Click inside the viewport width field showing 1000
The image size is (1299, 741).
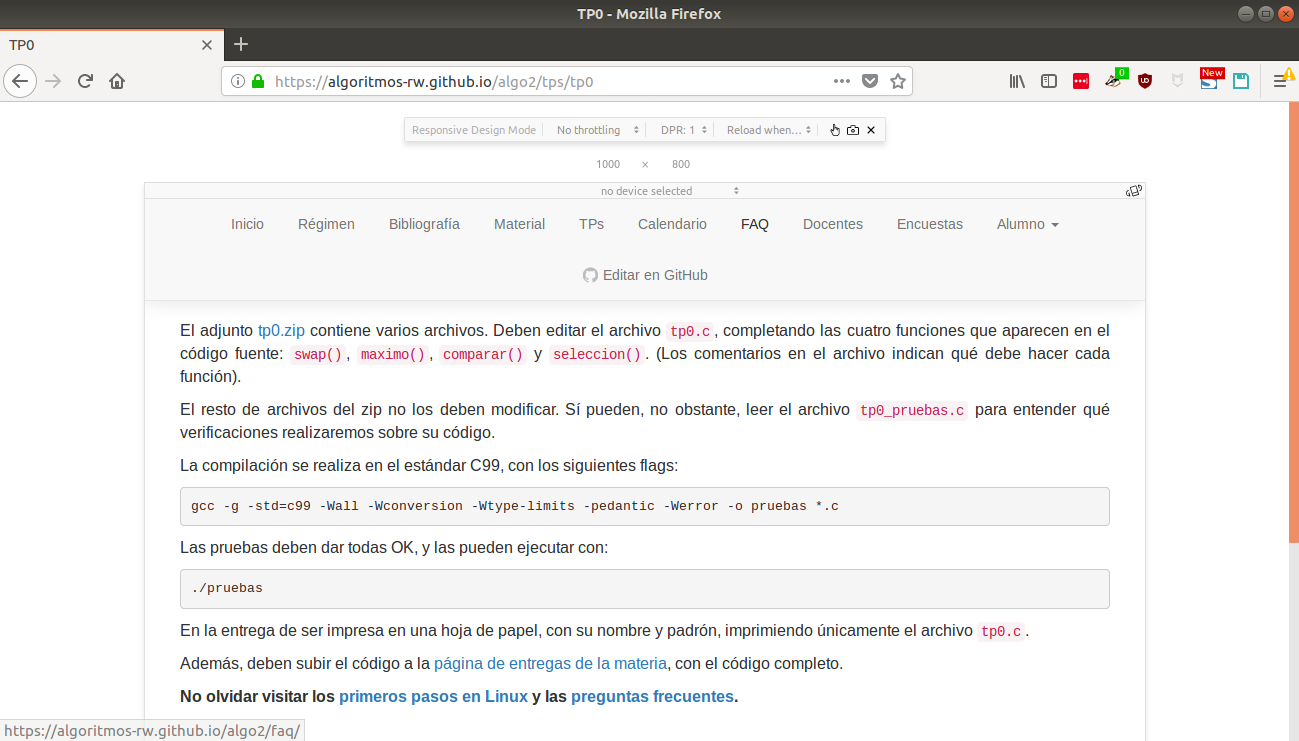(608, 163)
